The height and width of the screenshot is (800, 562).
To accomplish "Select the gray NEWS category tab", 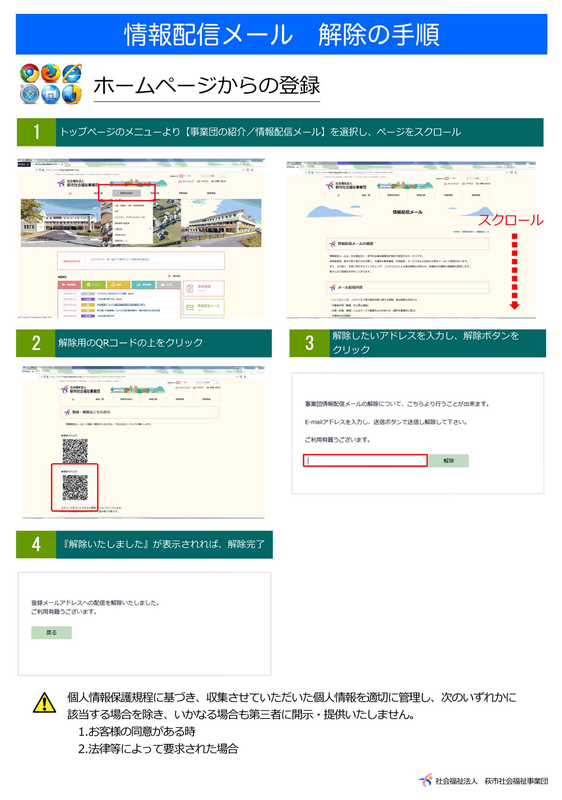I will tap(168, 285).
